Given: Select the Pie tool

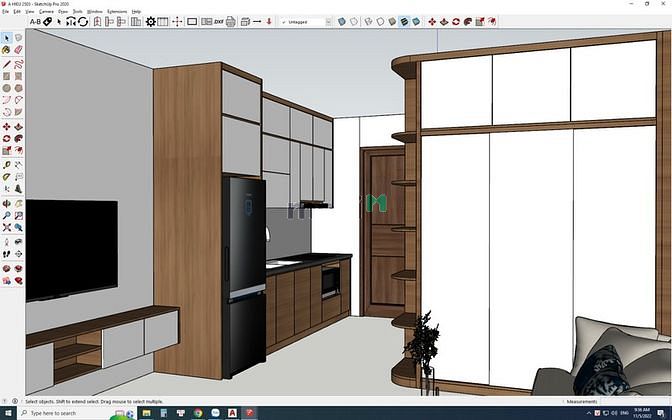Looking at the screenshot, I should [18, 112].
